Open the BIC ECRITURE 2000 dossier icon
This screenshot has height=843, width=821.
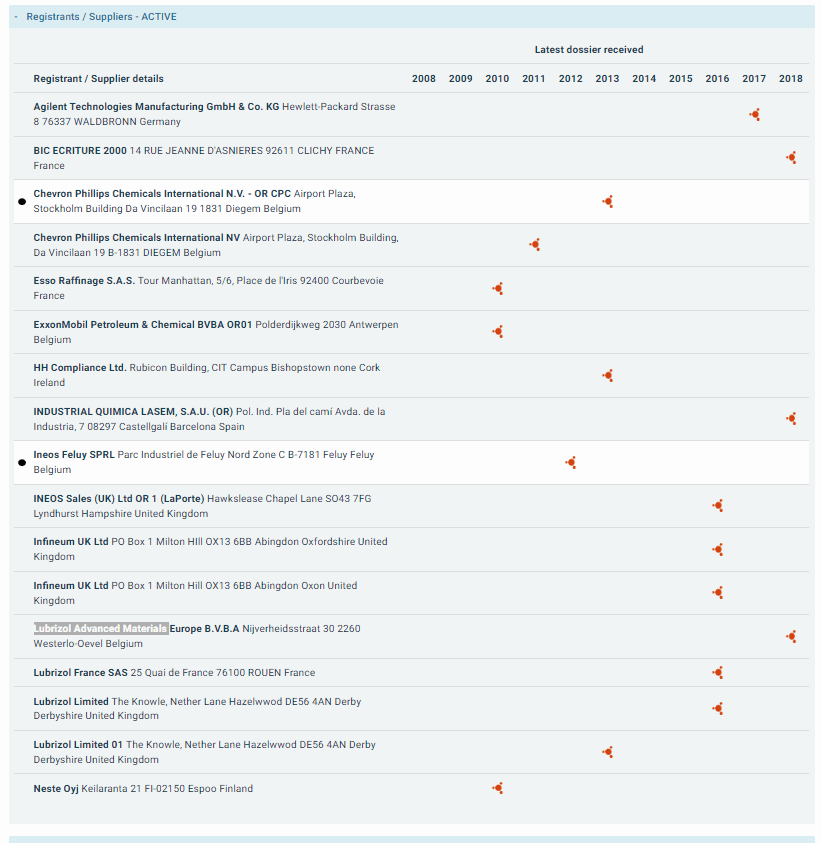791,158
